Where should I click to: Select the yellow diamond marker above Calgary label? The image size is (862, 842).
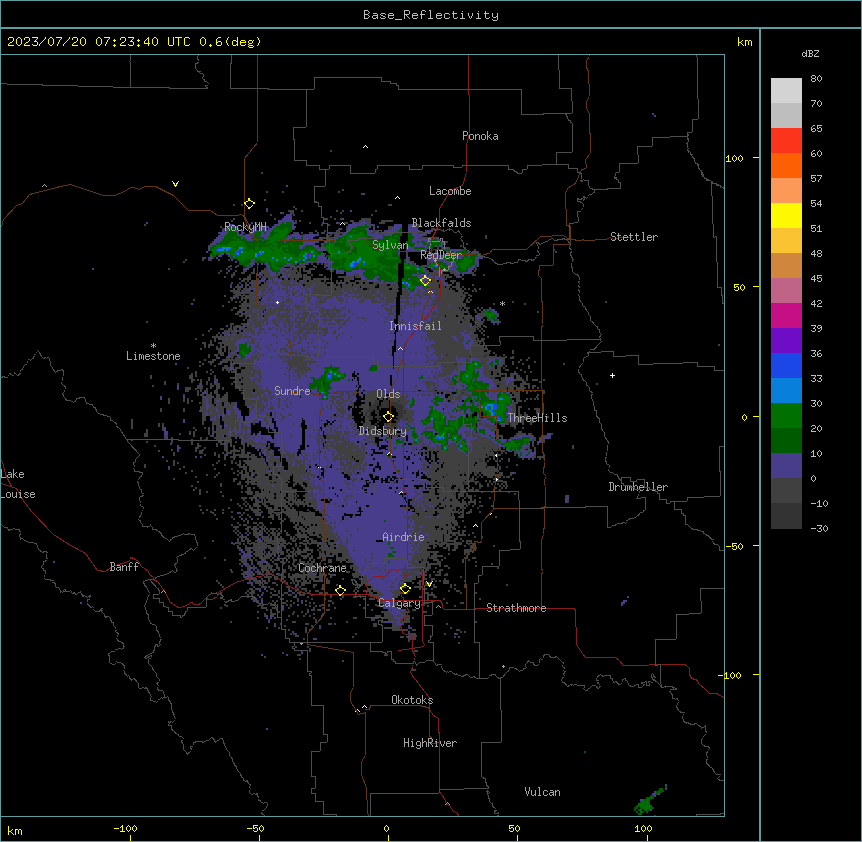405,589
